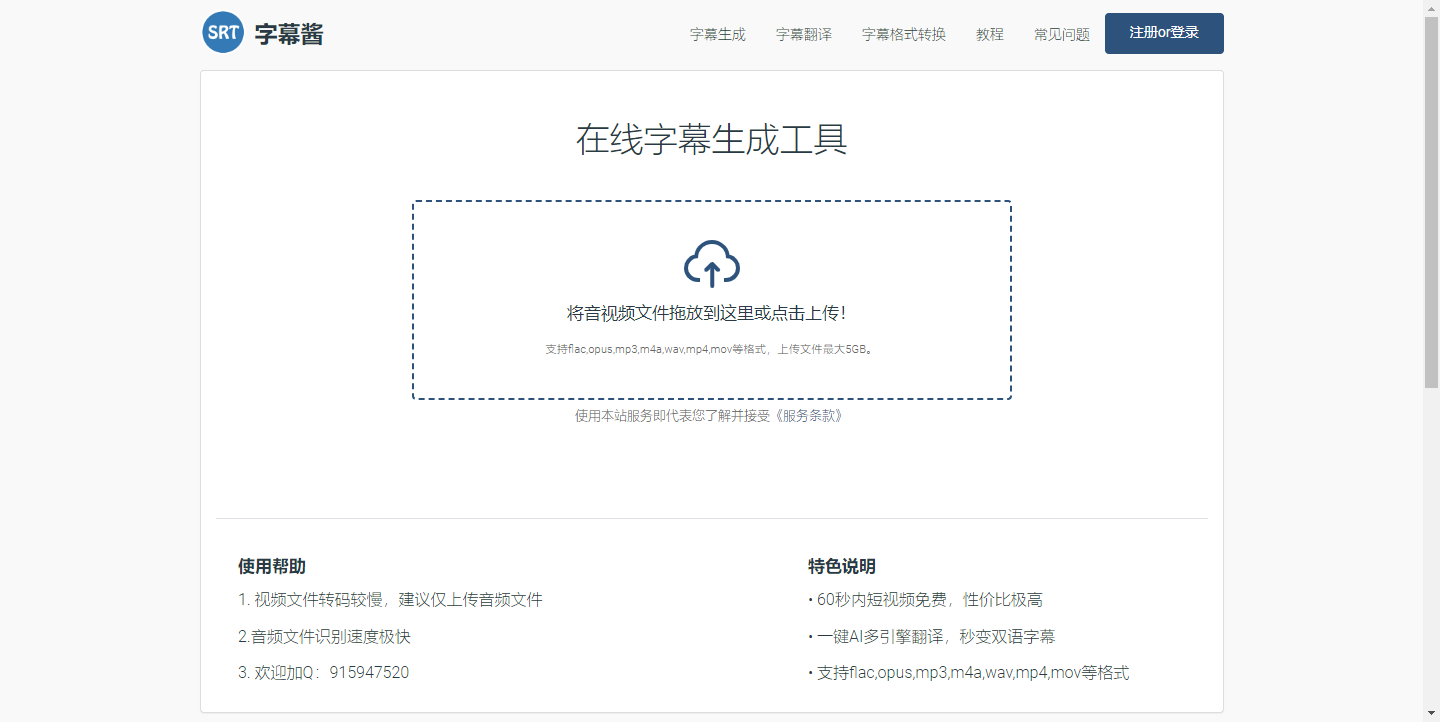Open the 字幕翻译 menu item
This screenshot has width=1440, height=722.
[804, 34]
